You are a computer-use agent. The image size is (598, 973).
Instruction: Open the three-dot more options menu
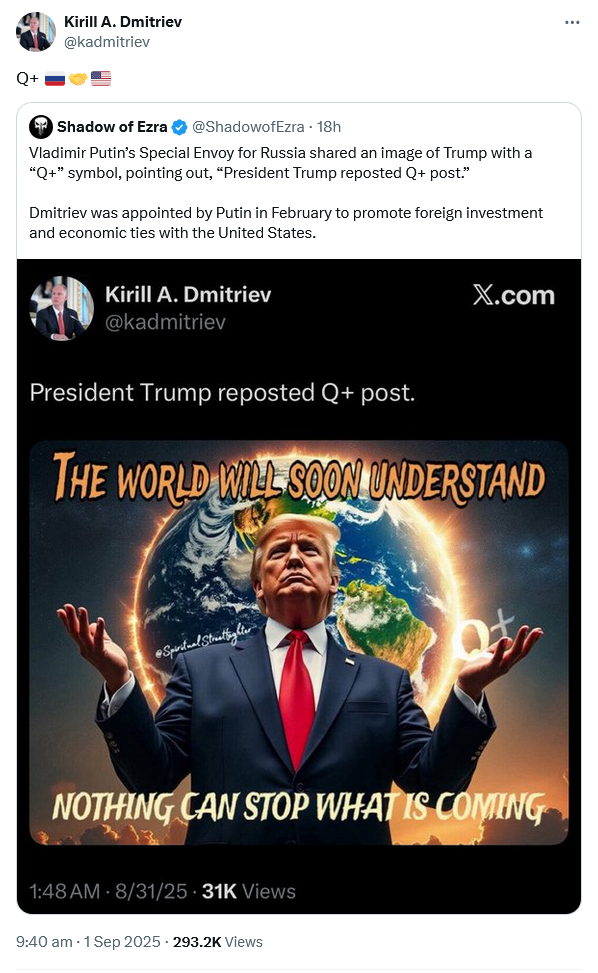(x=571, y=22)
